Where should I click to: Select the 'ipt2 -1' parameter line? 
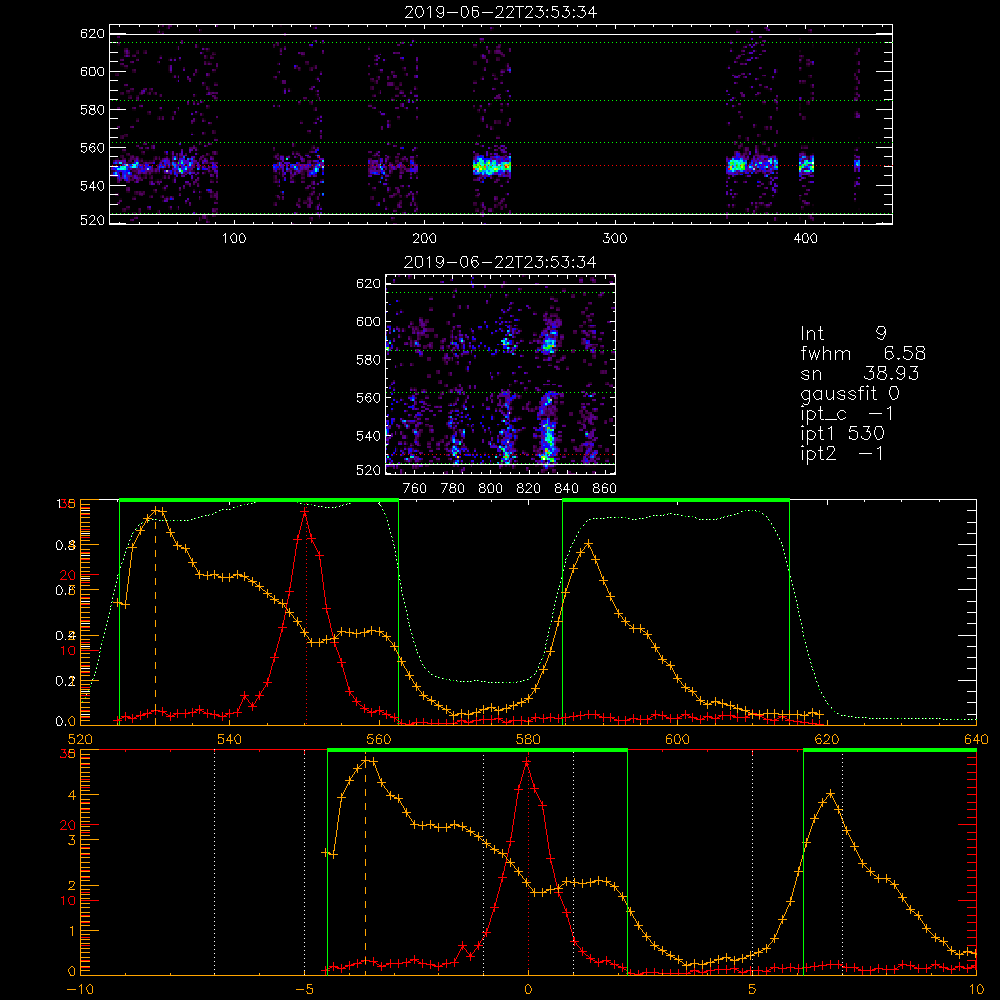click(842, 453)
